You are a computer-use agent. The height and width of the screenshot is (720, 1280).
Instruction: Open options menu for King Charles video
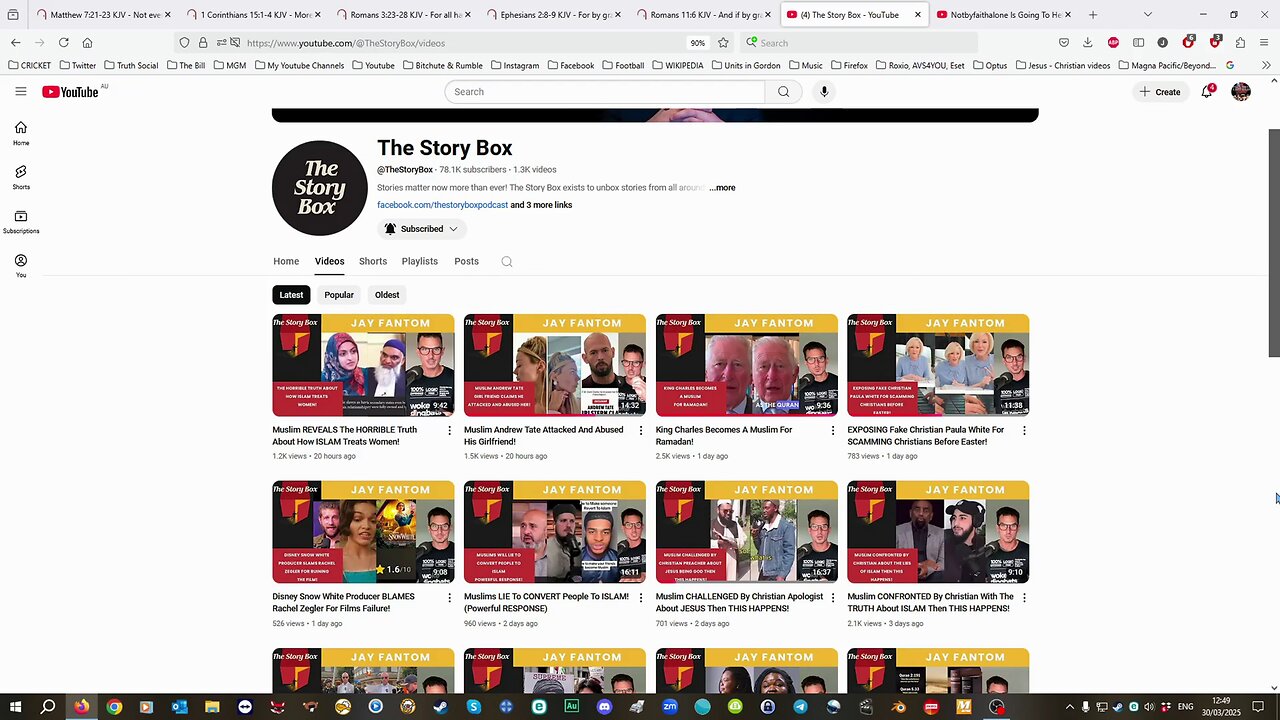pos(833,430)
